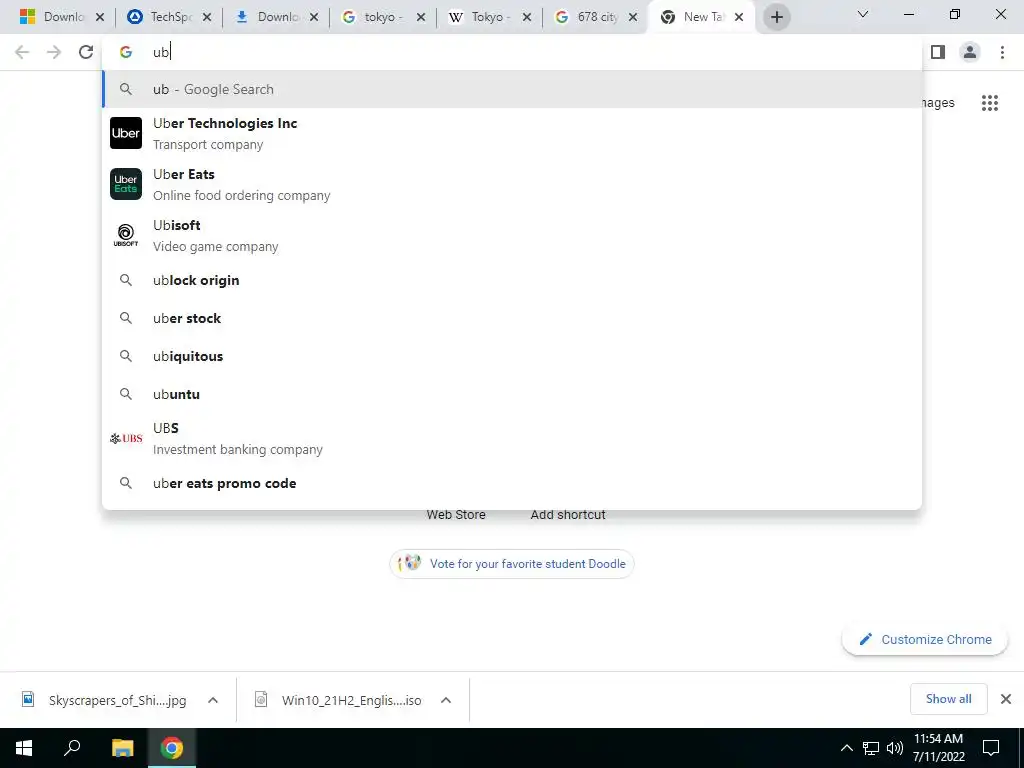Open the Chrome profile avatar icon

click(970, 52)
